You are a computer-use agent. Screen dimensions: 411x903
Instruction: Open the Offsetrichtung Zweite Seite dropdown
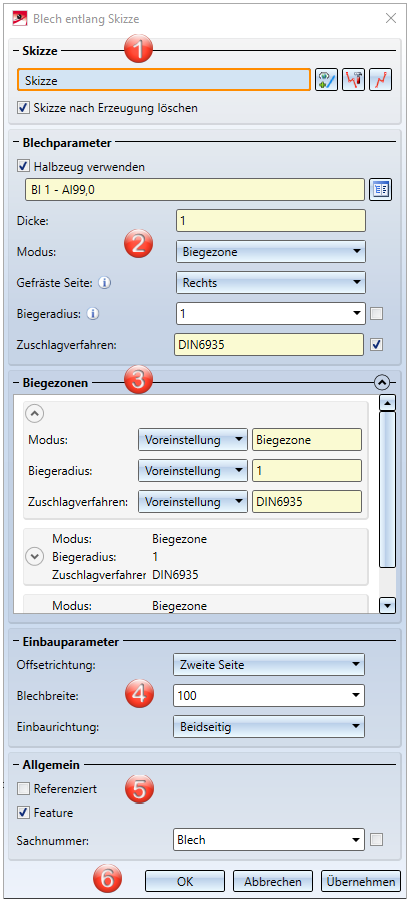point(269,665)
